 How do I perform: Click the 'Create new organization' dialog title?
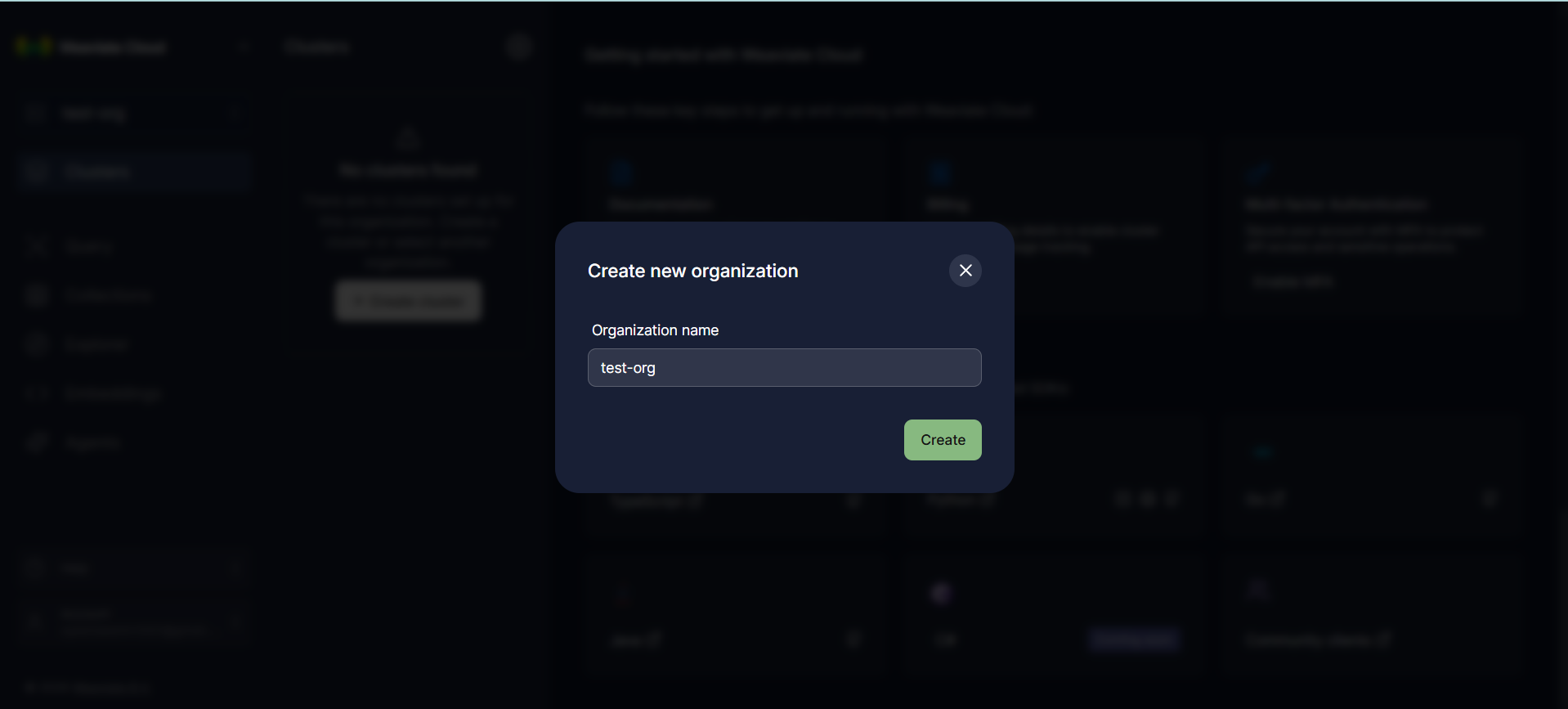pos(692,271)
